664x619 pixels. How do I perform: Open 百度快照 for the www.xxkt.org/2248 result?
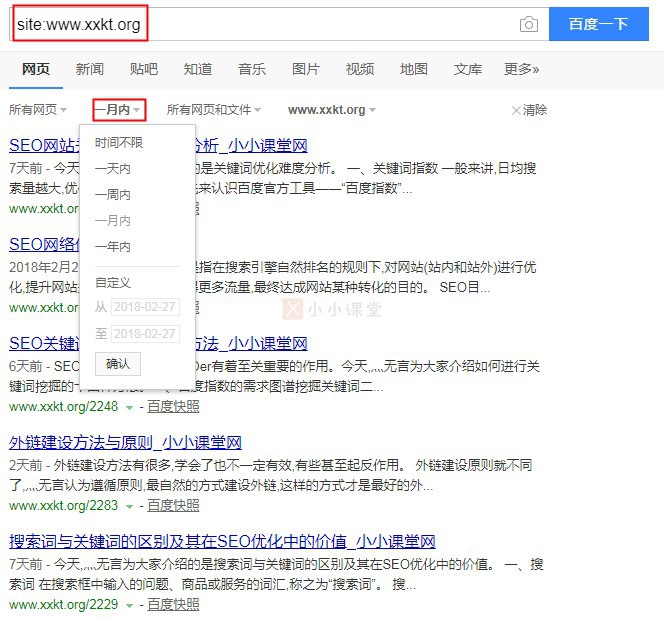(173, 406)
